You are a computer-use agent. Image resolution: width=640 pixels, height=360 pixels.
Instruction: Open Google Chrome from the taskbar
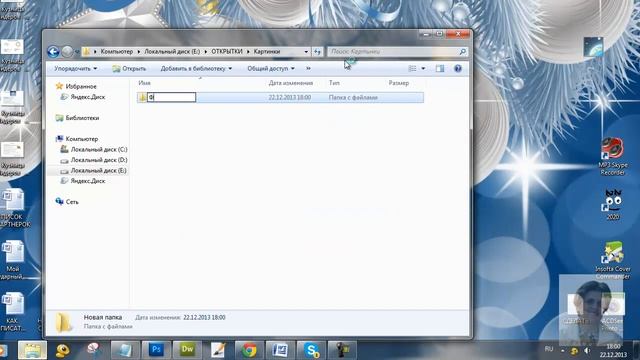(249, 350)
